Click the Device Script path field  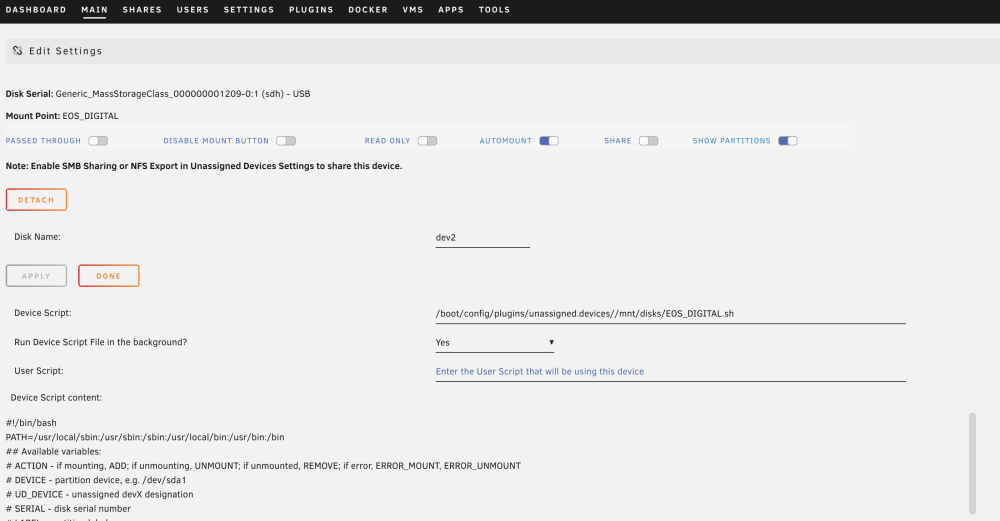[670, 314]
